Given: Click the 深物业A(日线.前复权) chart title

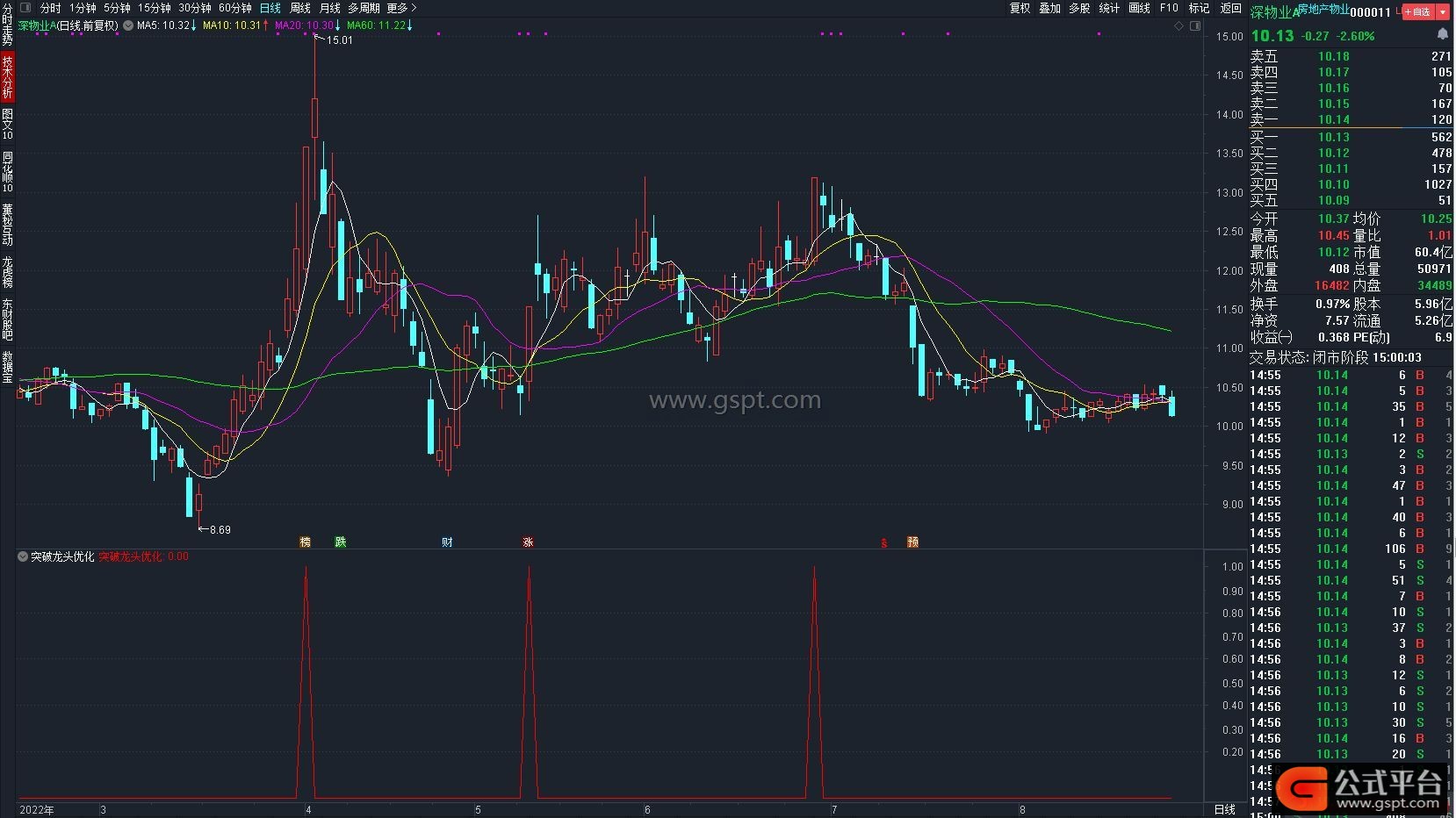Looking at the screenshot, I should coord(68,25).
